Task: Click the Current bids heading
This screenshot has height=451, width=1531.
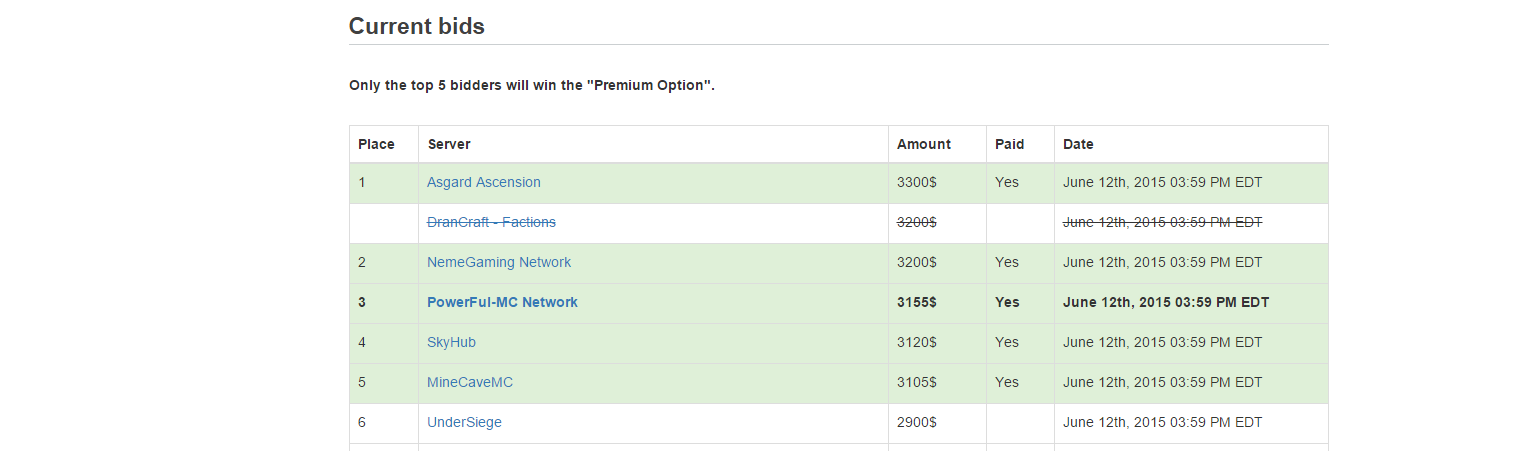Action: pos(416,27)
